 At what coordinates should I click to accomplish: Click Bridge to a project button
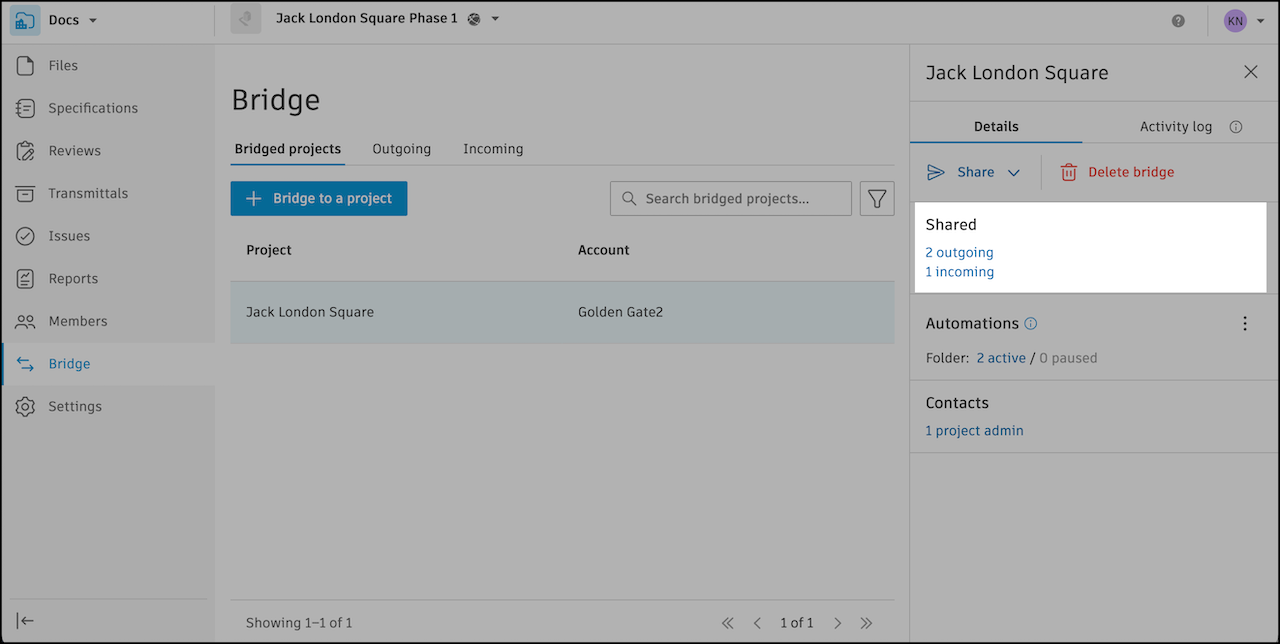click(319, 198)
